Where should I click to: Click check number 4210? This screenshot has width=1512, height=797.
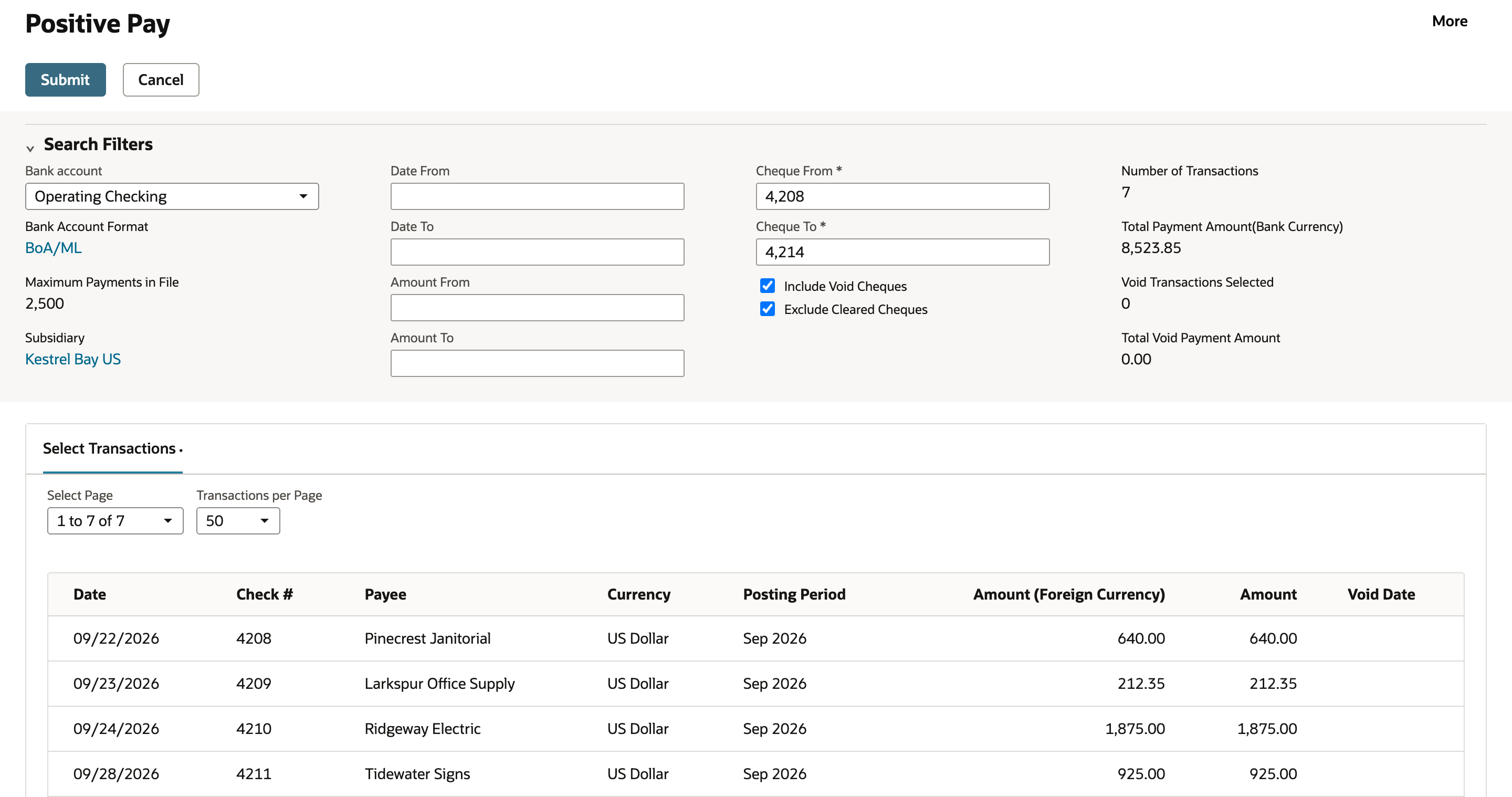pos(254,729)
